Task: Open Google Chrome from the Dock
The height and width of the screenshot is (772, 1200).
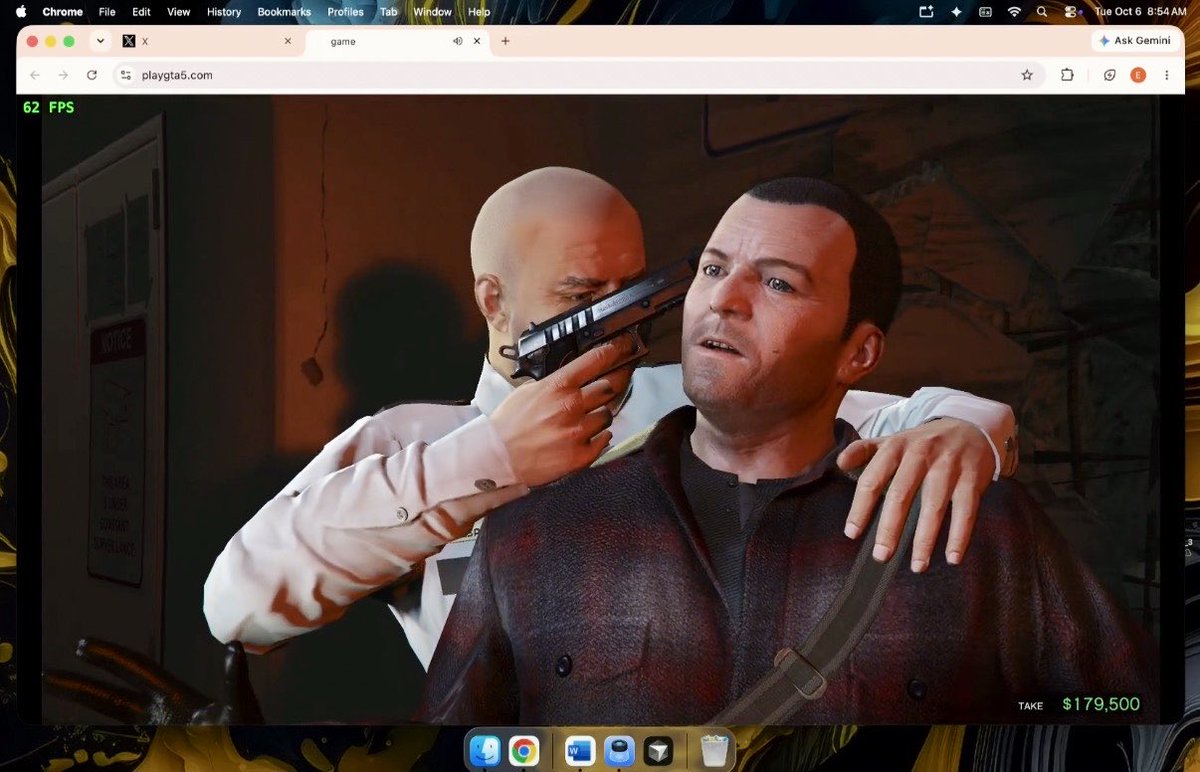Action: 524,750
